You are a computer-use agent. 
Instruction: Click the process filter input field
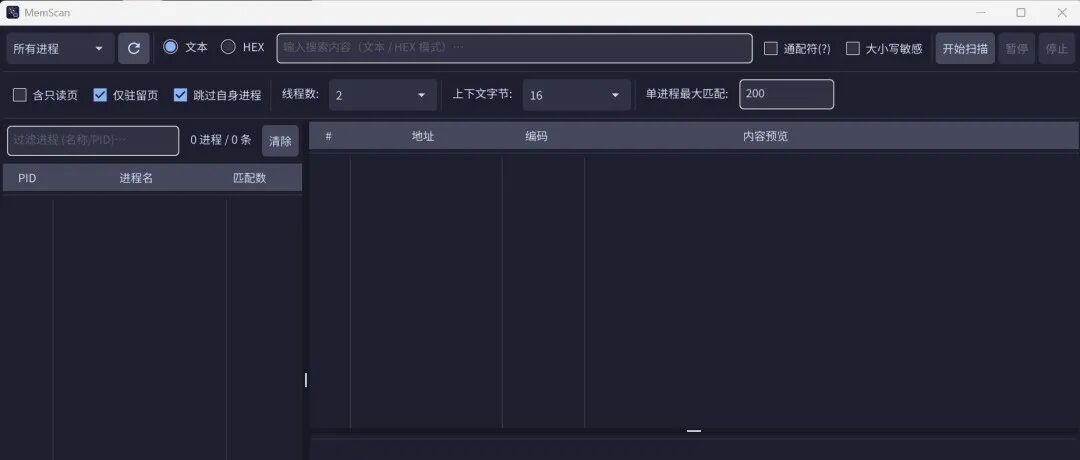click(93, 140)
